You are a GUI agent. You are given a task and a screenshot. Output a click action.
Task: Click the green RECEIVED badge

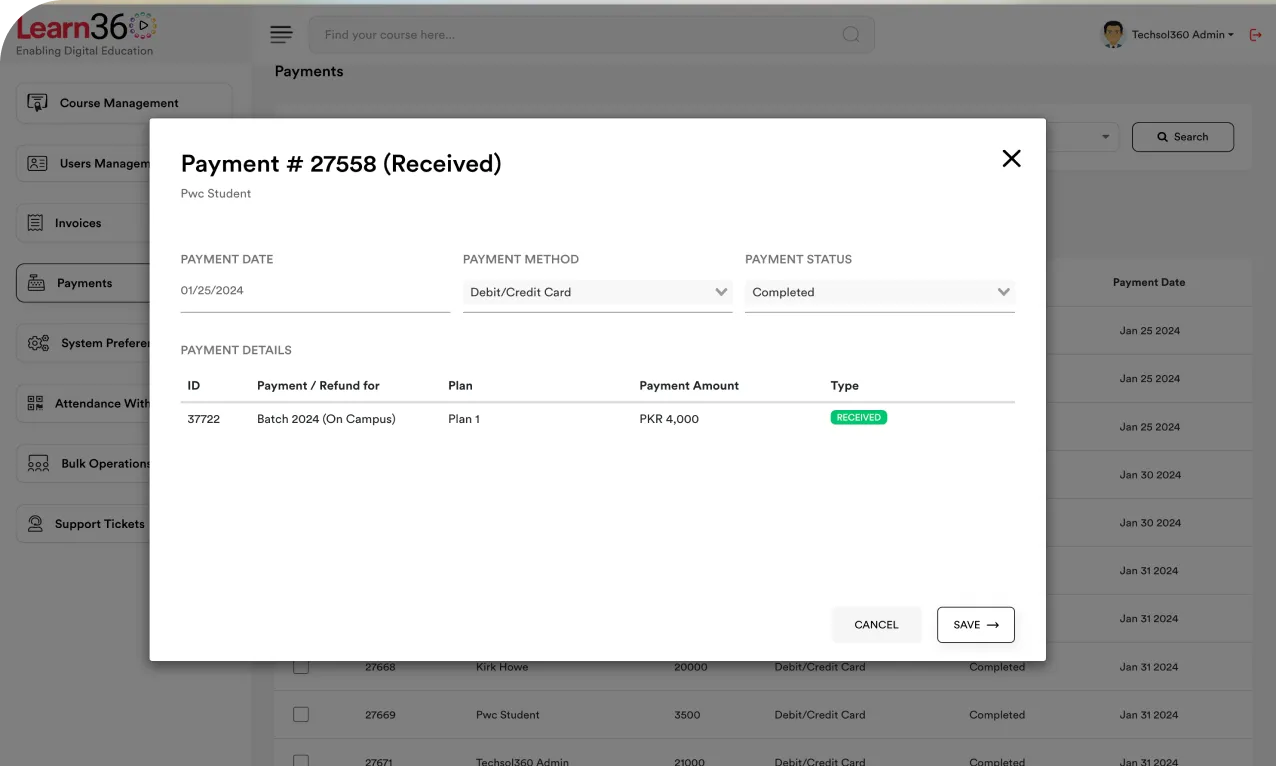point(859,417)
